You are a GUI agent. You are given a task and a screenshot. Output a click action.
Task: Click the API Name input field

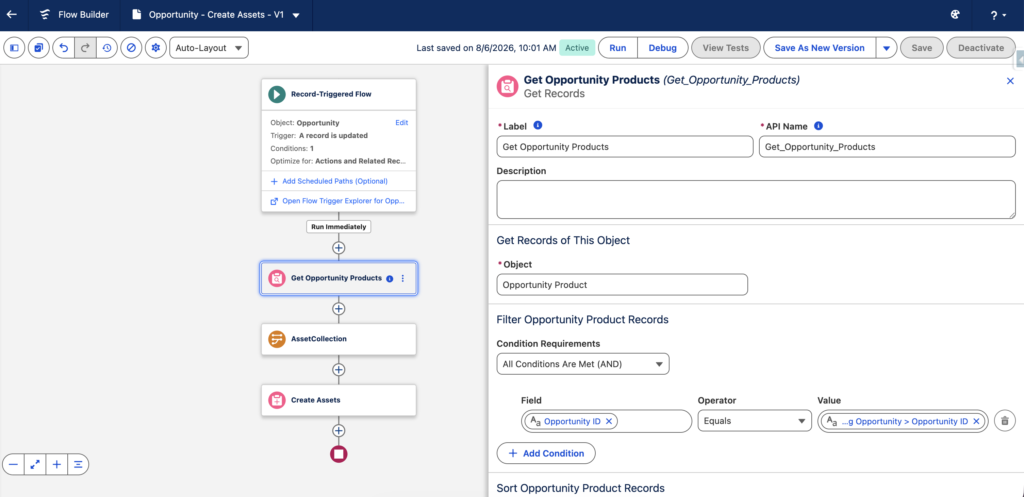tap(887, 147)
